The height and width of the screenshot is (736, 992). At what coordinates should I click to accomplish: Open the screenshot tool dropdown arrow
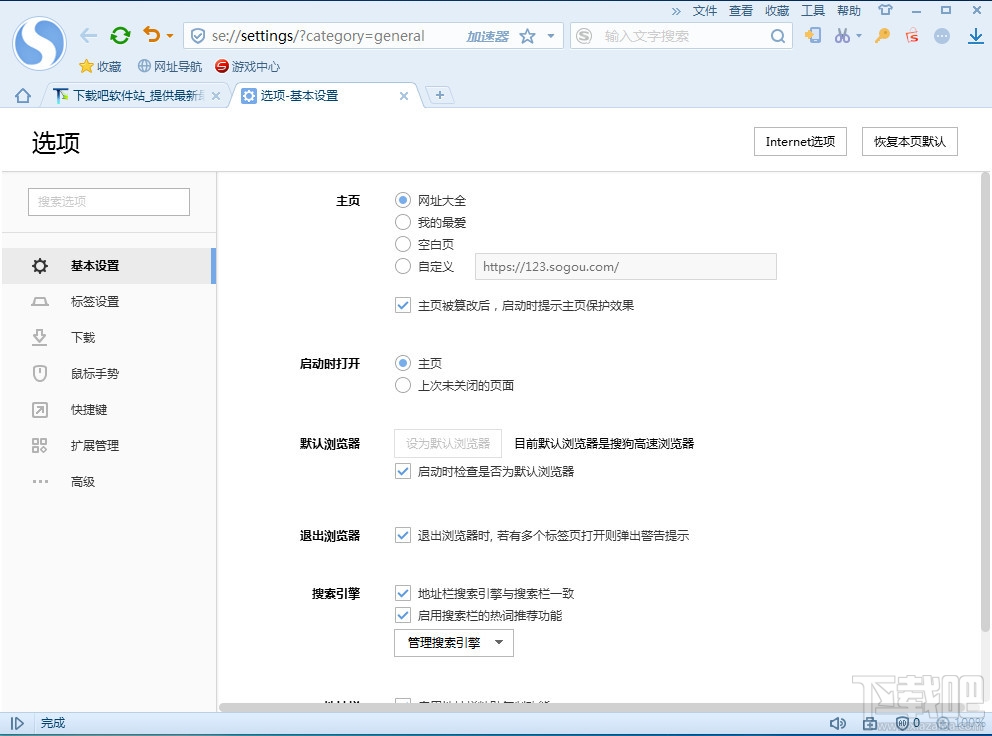(x=859, y=36)
